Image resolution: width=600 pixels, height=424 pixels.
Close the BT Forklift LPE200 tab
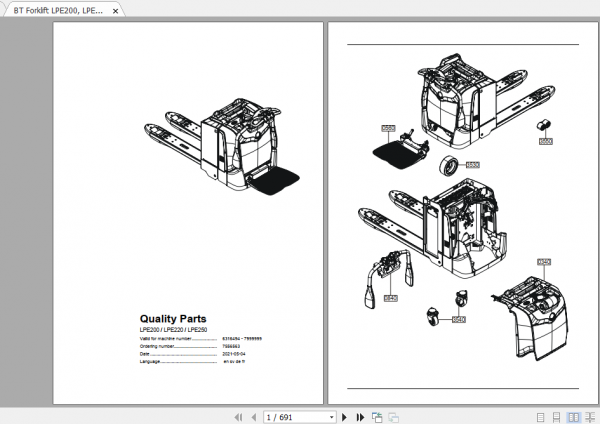click(x=115, y=11)
